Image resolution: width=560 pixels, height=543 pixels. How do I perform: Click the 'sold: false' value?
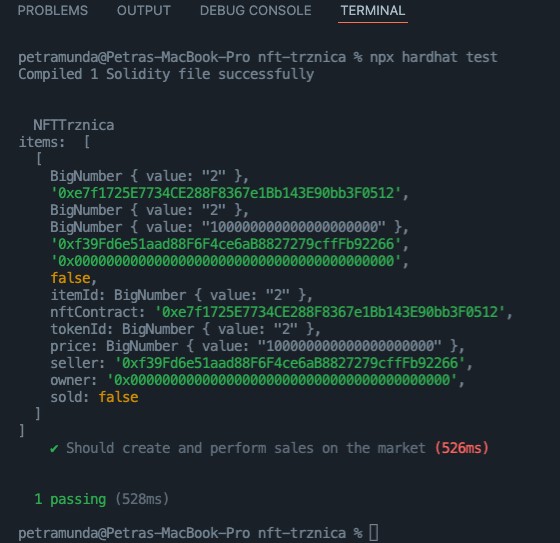coord(94,397)
